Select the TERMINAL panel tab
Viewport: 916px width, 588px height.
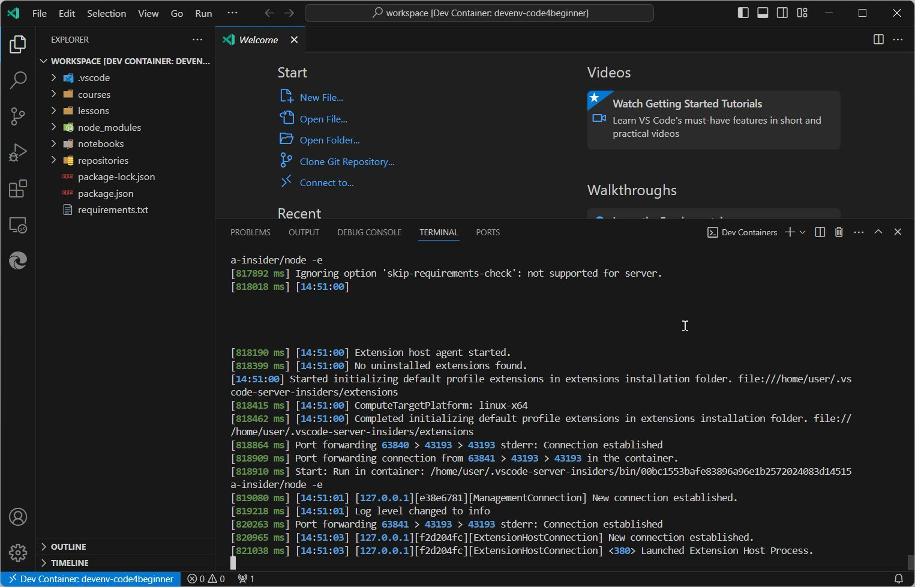[438, 232]
